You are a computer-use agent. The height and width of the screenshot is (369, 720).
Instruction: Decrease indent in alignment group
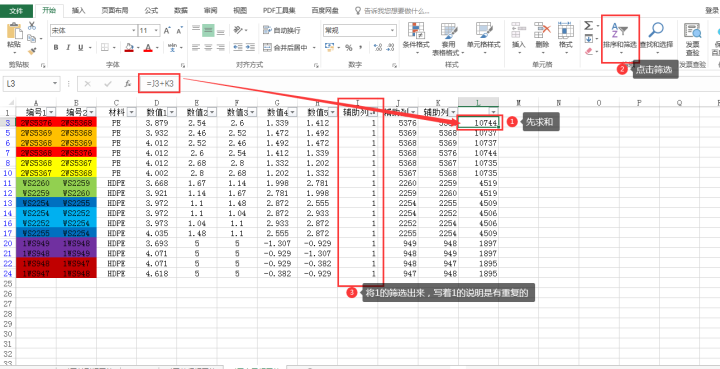point(238,47)
